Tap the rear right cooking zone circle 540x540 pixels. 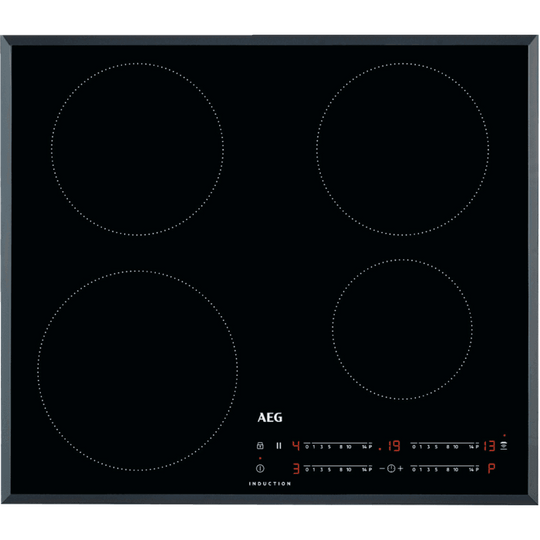pyautogui.click(x=402, y=149)
